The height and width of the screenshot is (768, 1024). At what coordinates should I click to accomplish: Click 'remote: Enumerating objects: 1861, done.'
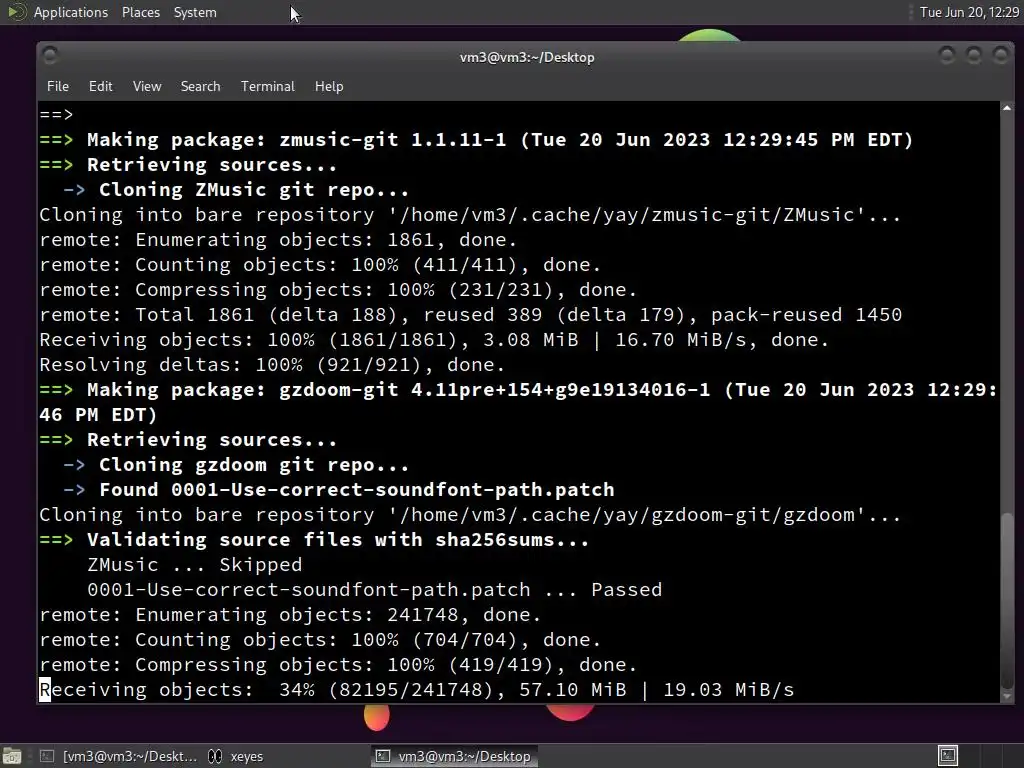278,240
